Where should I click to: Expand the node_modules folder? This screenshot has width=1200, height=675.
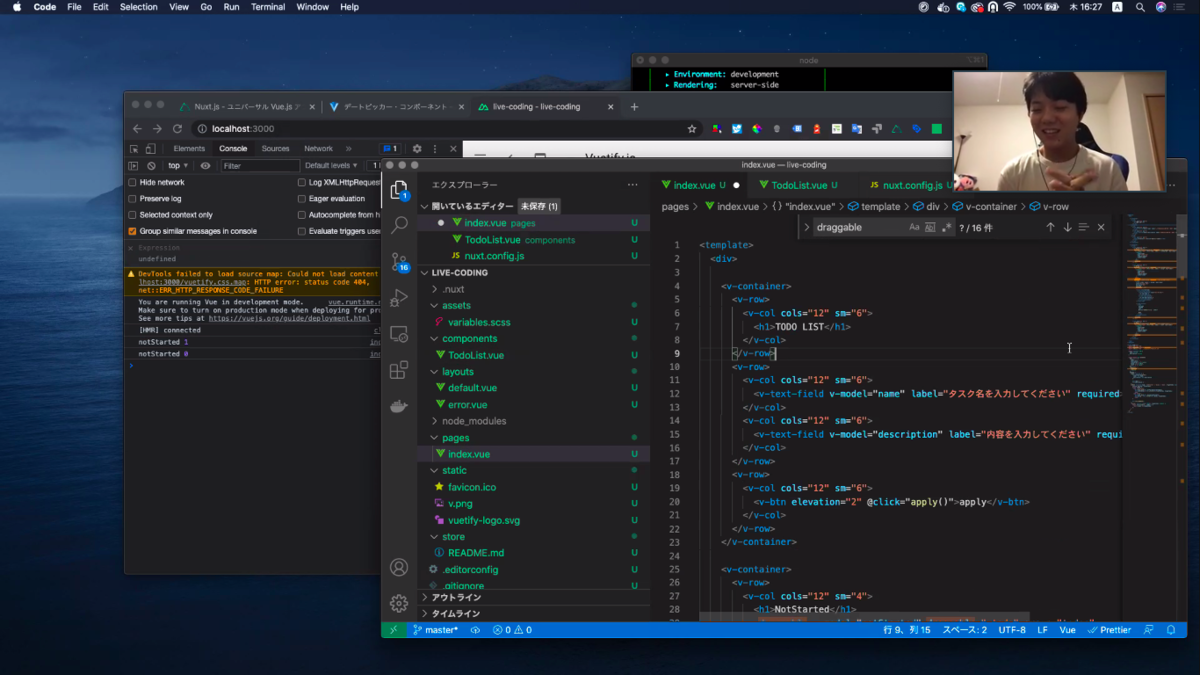pos(474,421)
